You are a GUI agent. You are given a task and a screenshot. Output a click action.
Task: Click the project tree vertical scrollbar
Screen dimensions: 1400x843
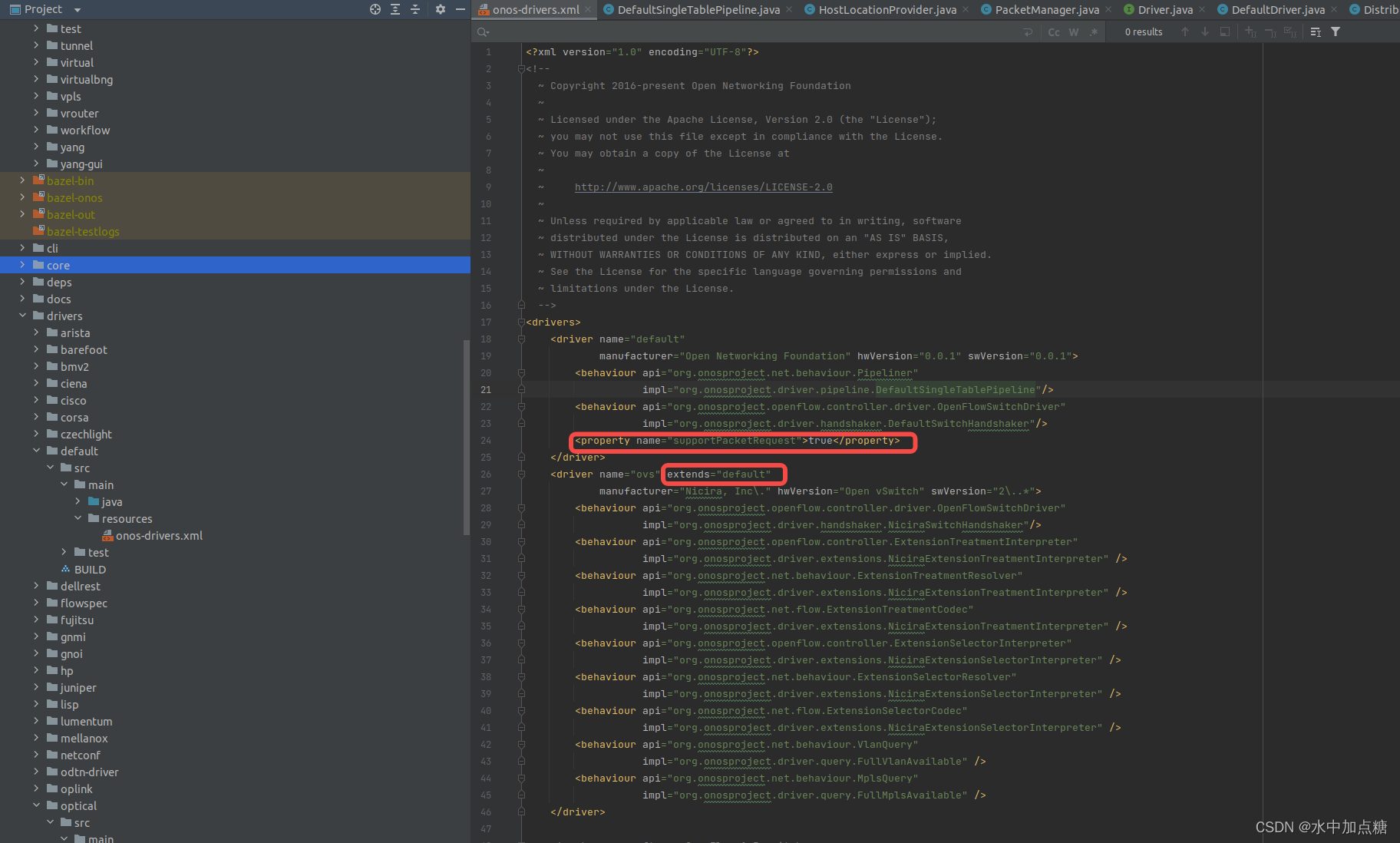point(467,437)
